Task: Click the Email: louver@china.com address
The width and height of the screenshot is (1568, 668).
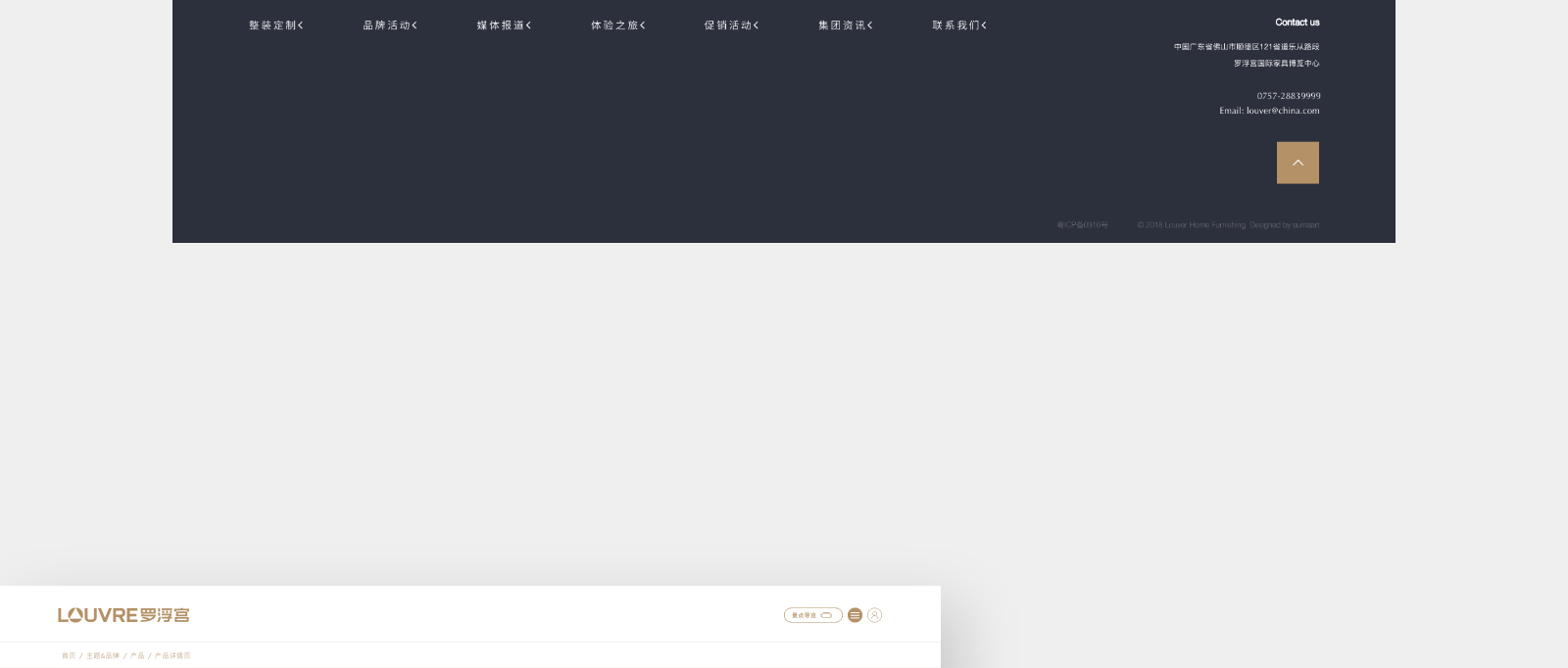Action: tap(1269, 111)
